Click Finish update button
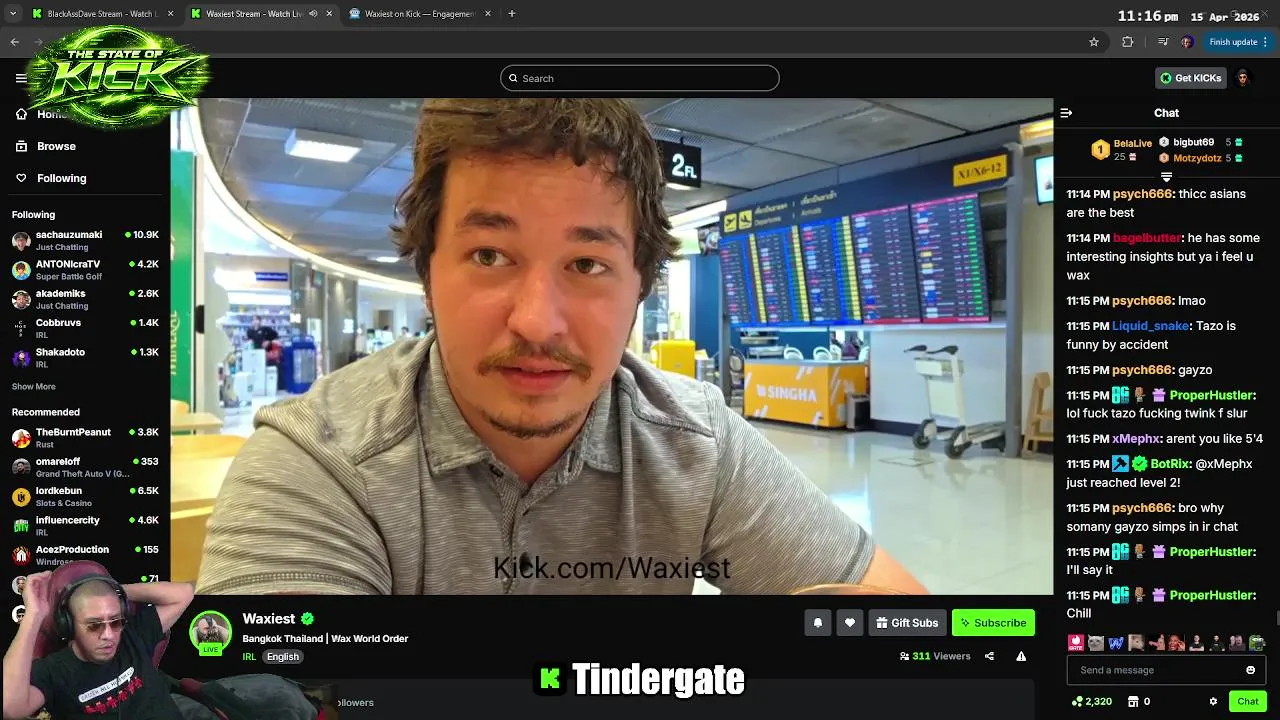1280x720 pixels. click(x=1238, y=42)
